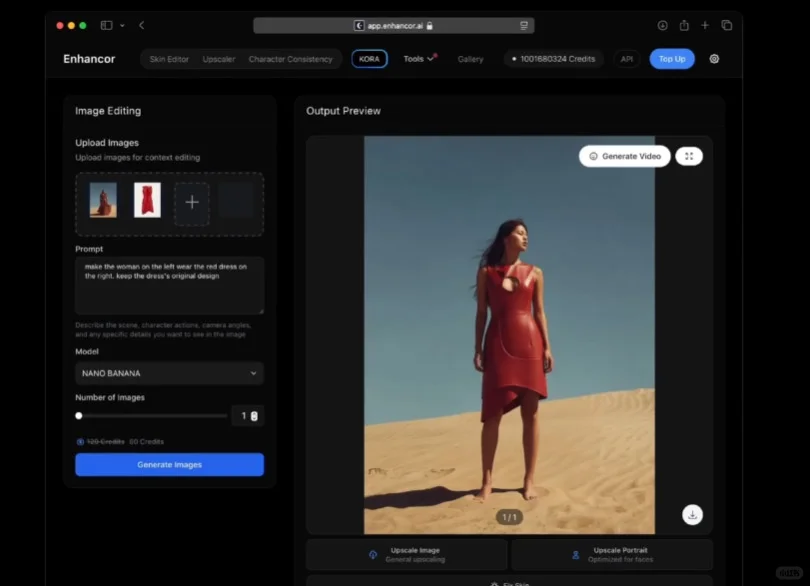Click Generate Images button
Screen dimensions: 810x586
point(169,465)
